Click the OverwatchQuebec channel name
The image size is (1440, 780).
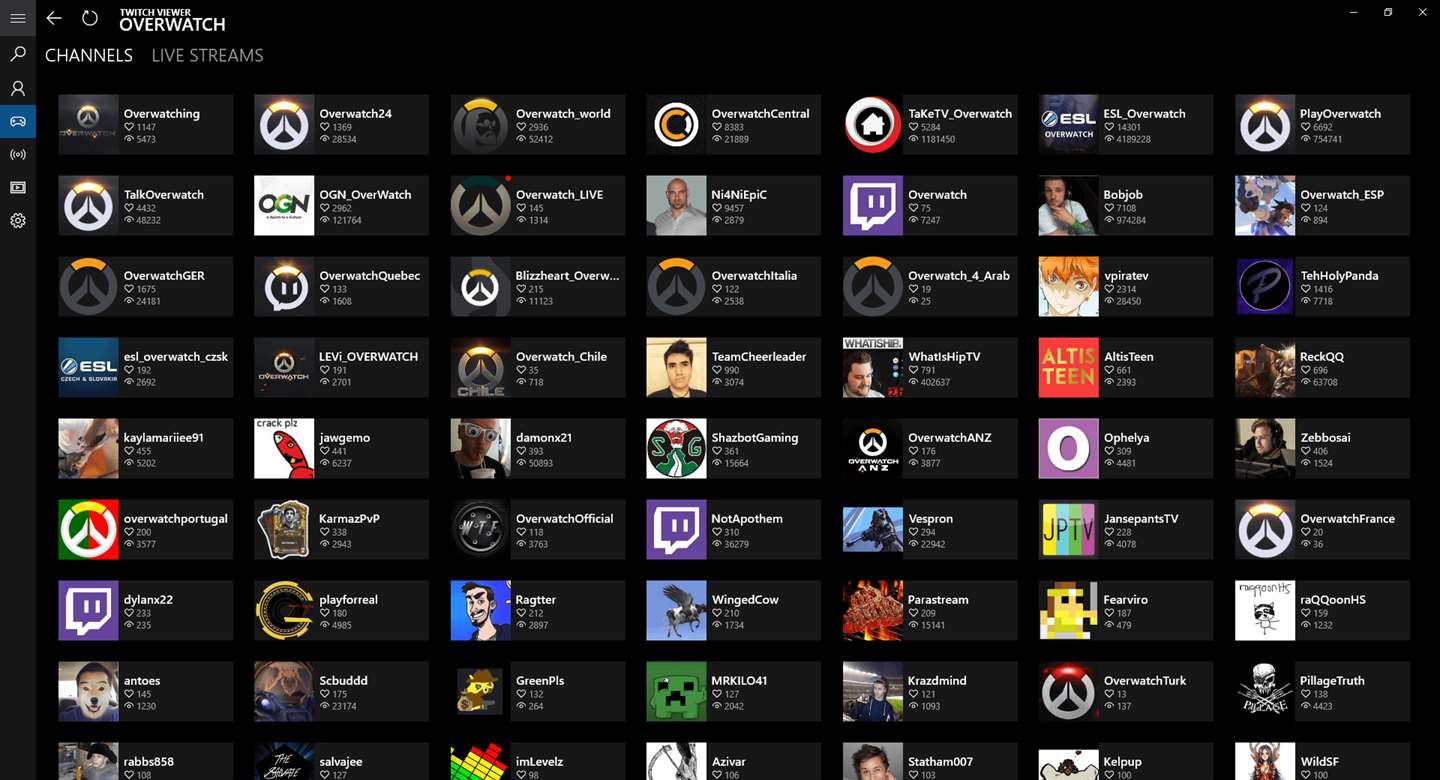[370, 276]
